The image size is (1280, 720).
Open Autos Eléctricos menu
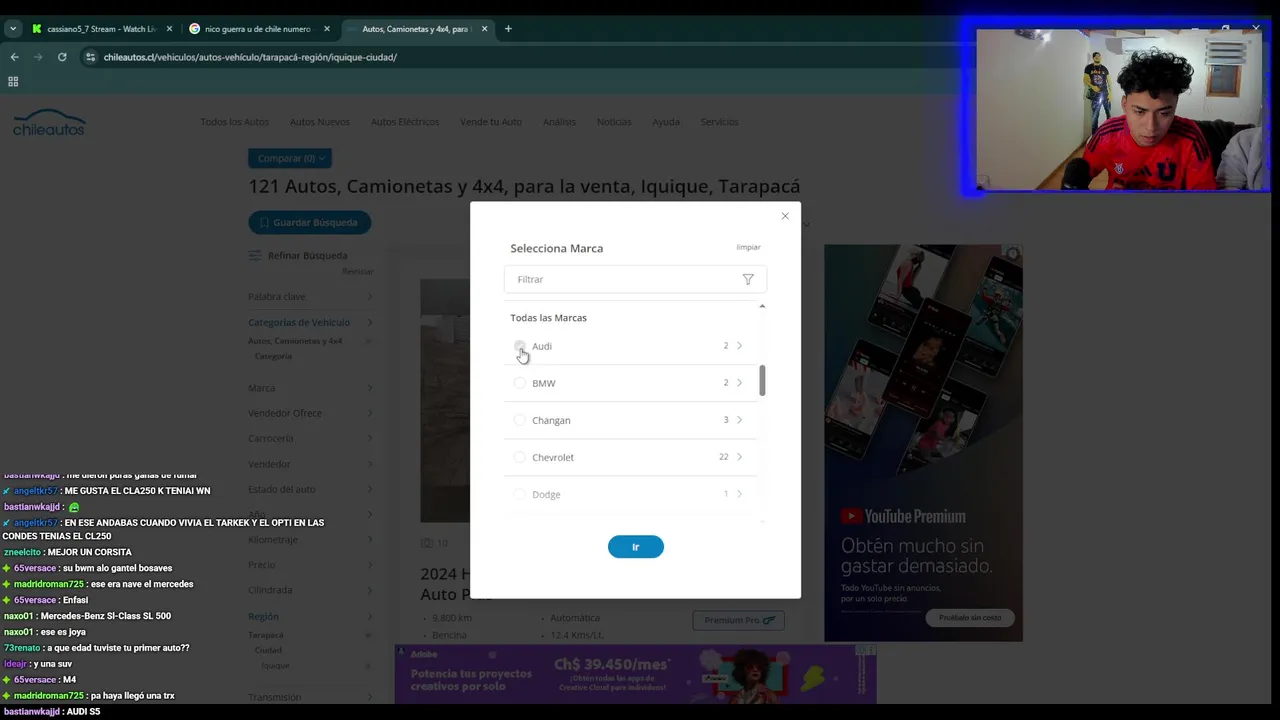point(405,122)
